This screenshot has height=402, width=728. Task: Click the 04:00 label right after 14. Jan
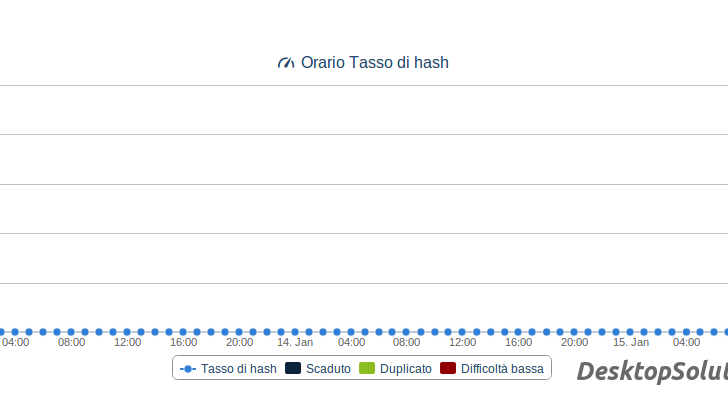click(x=351, y=342)
